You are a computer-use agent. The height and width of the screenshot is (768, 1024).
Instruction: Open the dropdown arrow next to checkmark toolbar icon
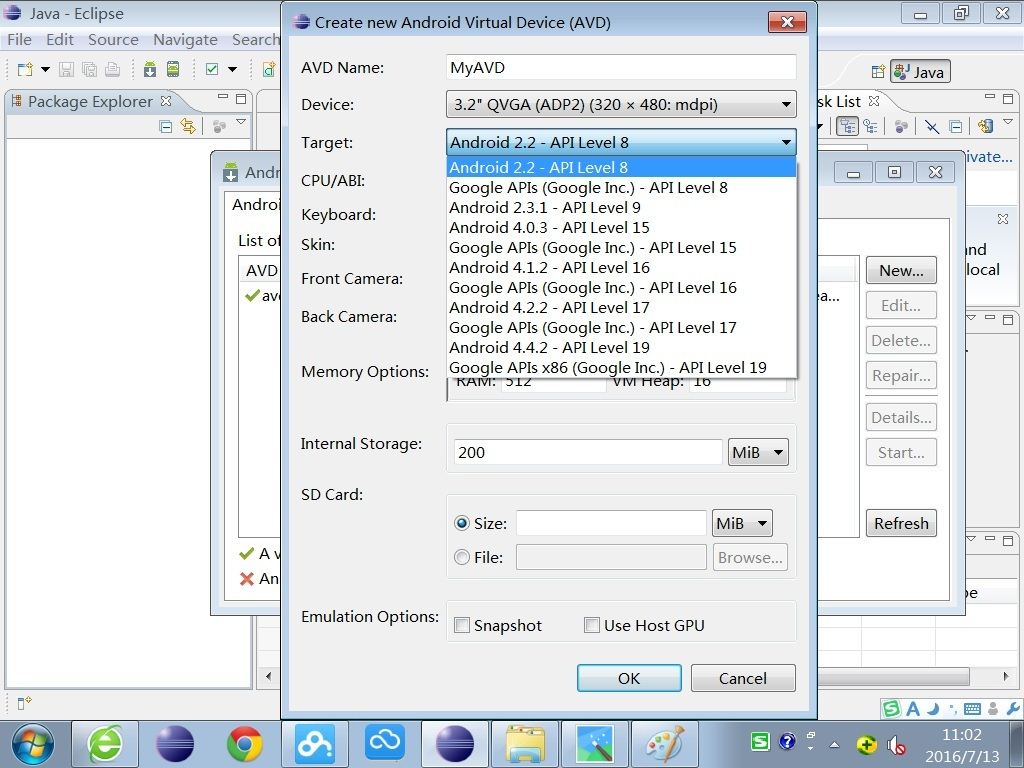[x=232, y=69]
